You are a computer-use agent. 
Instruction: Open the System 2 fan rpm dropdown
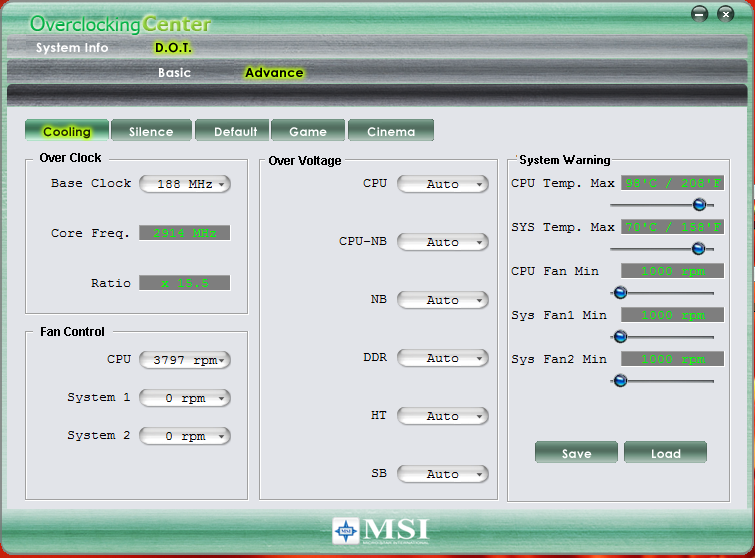pos(185,436)
